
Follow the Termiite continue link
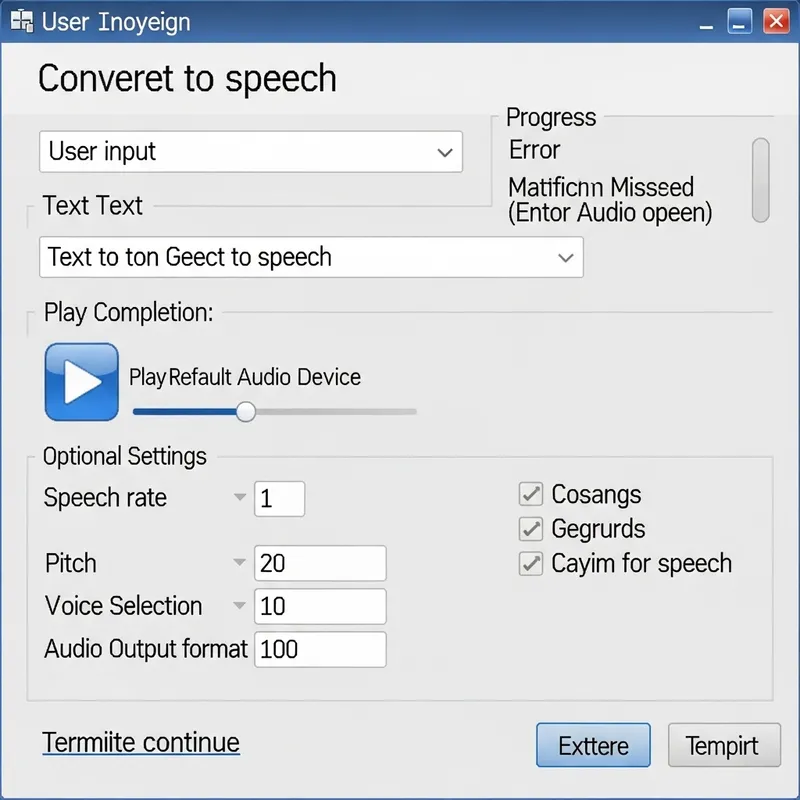[140, 742]
